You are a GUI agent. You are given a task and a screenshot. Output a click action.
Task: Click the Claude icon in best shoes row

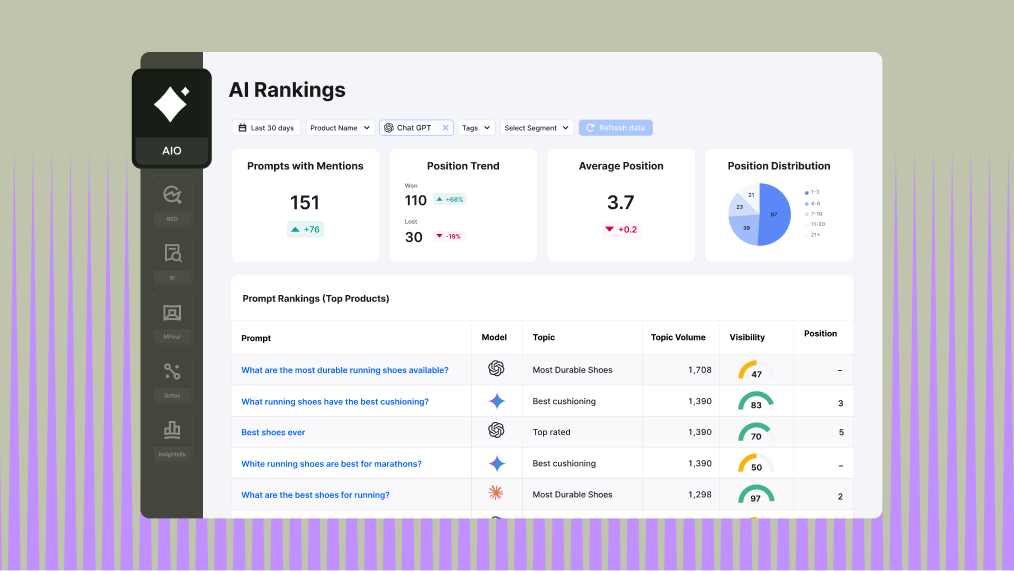tap(496, 494)
